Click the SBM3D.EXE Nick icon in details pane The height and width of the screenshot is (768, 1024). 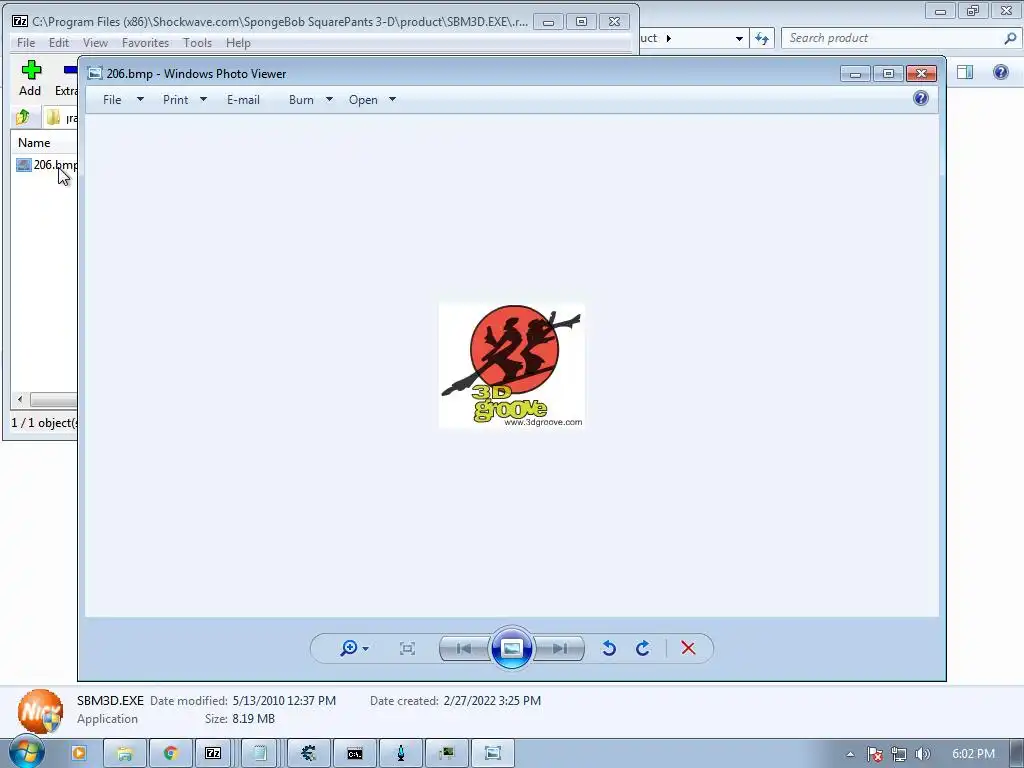(40, 711)
